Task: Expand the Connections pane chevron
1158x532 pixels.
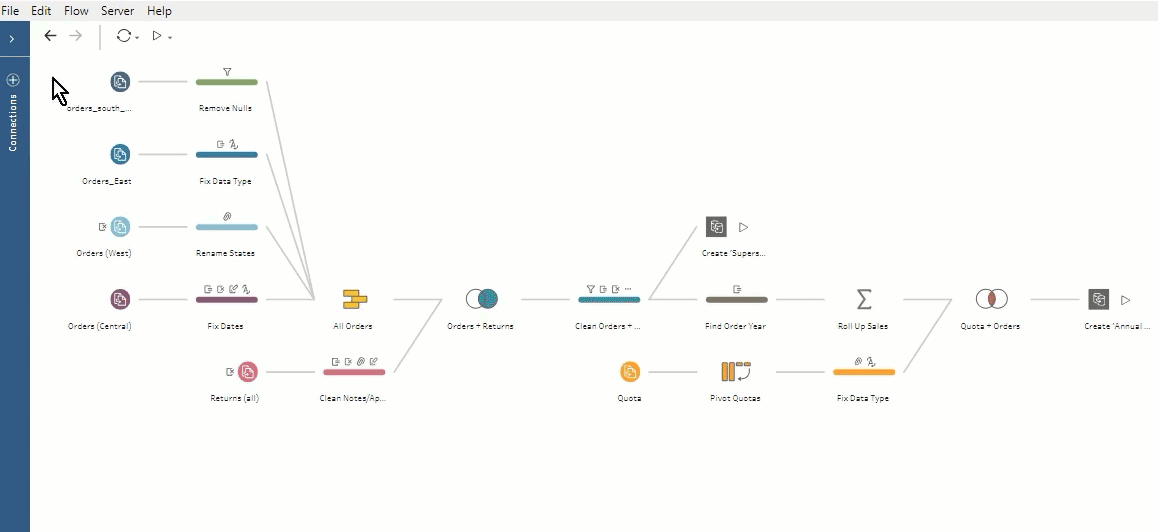Action: tap(12, 38)
